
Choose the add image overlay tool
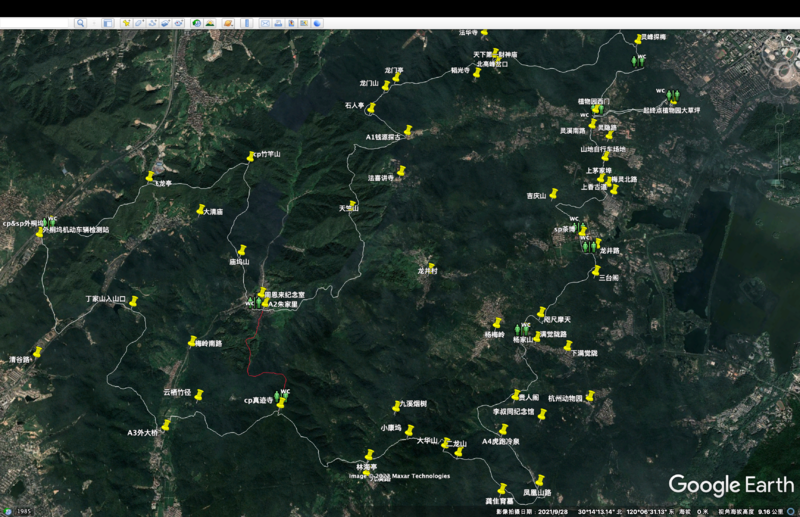tap(165, 23)
